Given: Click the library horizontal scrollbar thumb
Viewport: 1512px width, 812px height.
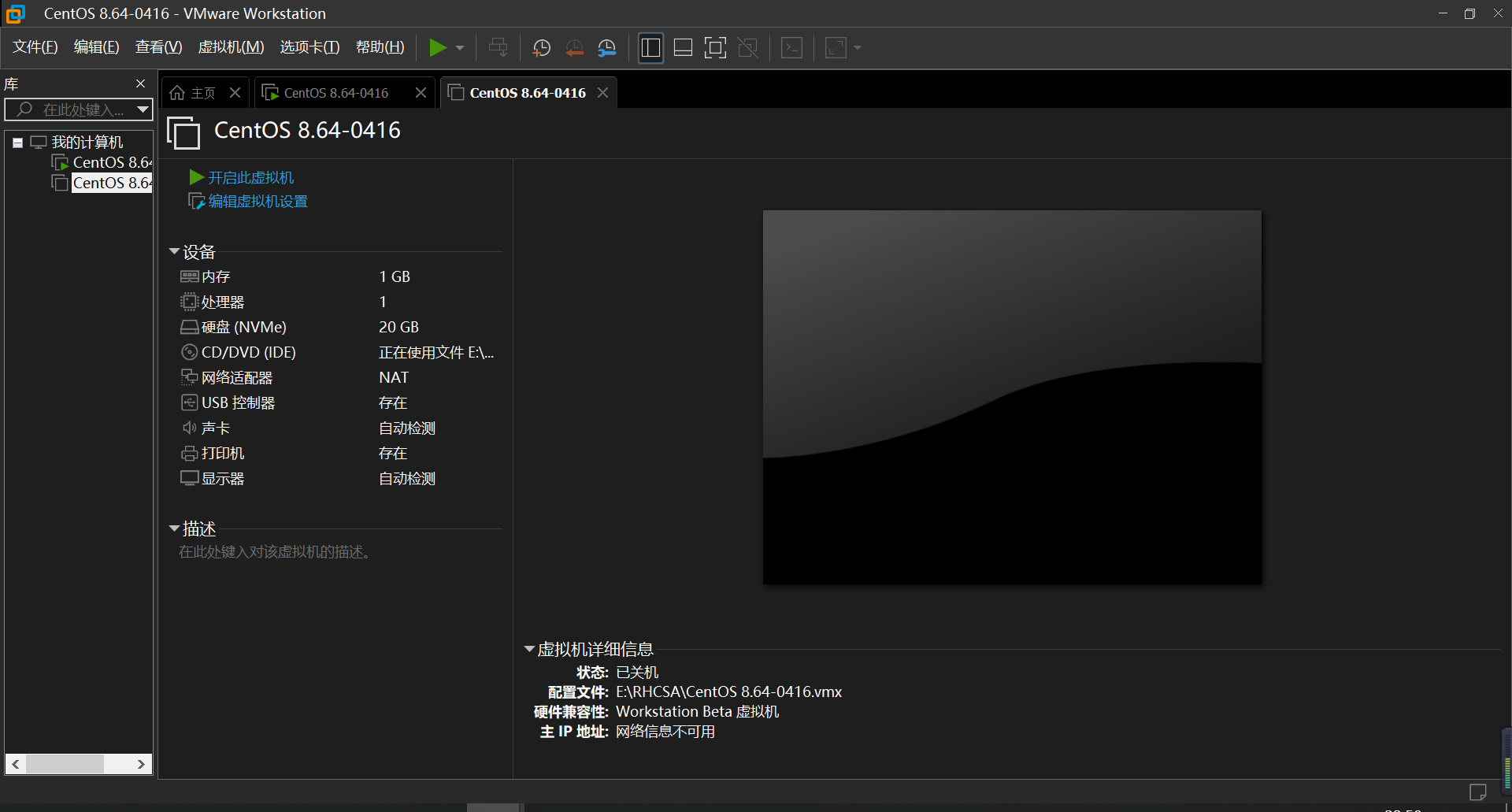Looking at the screenshot, I should pyautogui.click(x=65, y=764).
